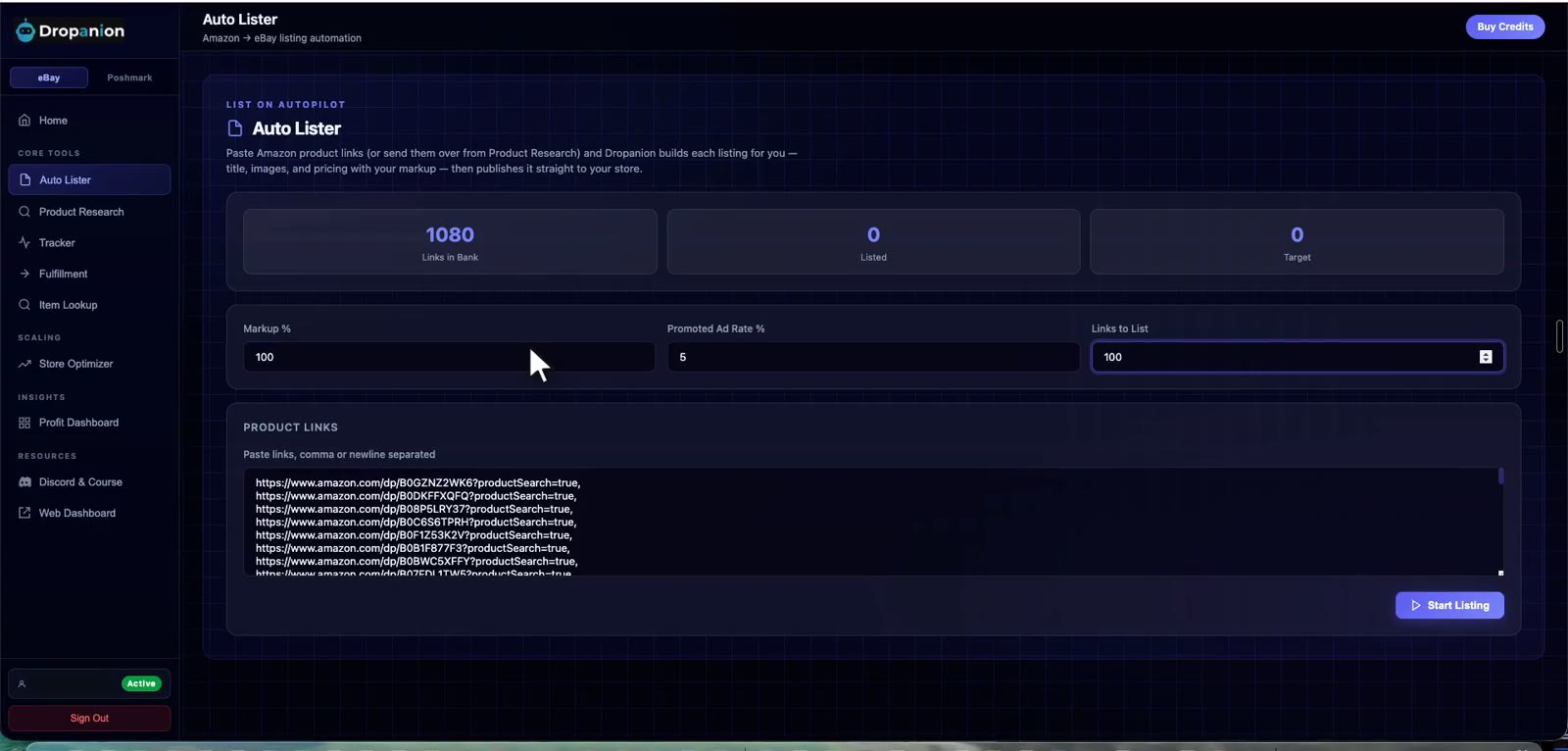Screen dimensions: 1568x751
Task: Click the link containing B0GZNZ2WK6
Action: click(x=417, y=482)
